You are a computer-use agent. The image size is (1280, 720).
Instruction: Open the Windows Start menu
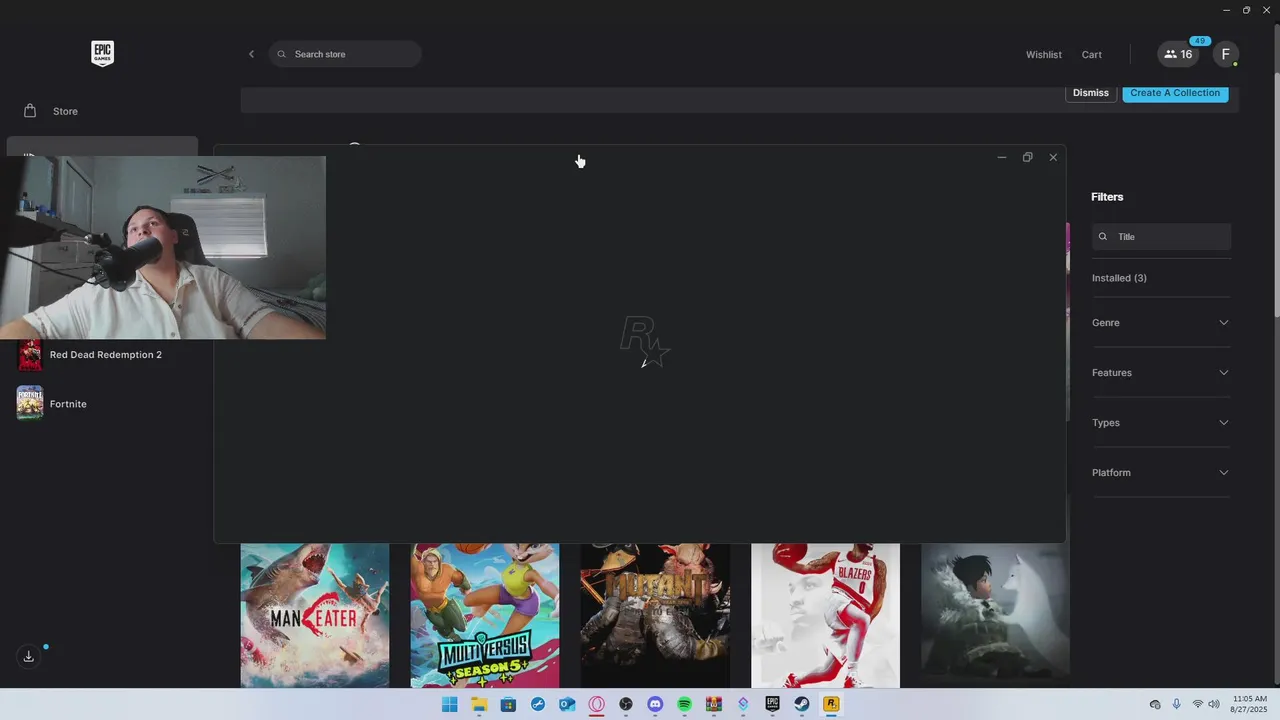(x=450, y=704)
